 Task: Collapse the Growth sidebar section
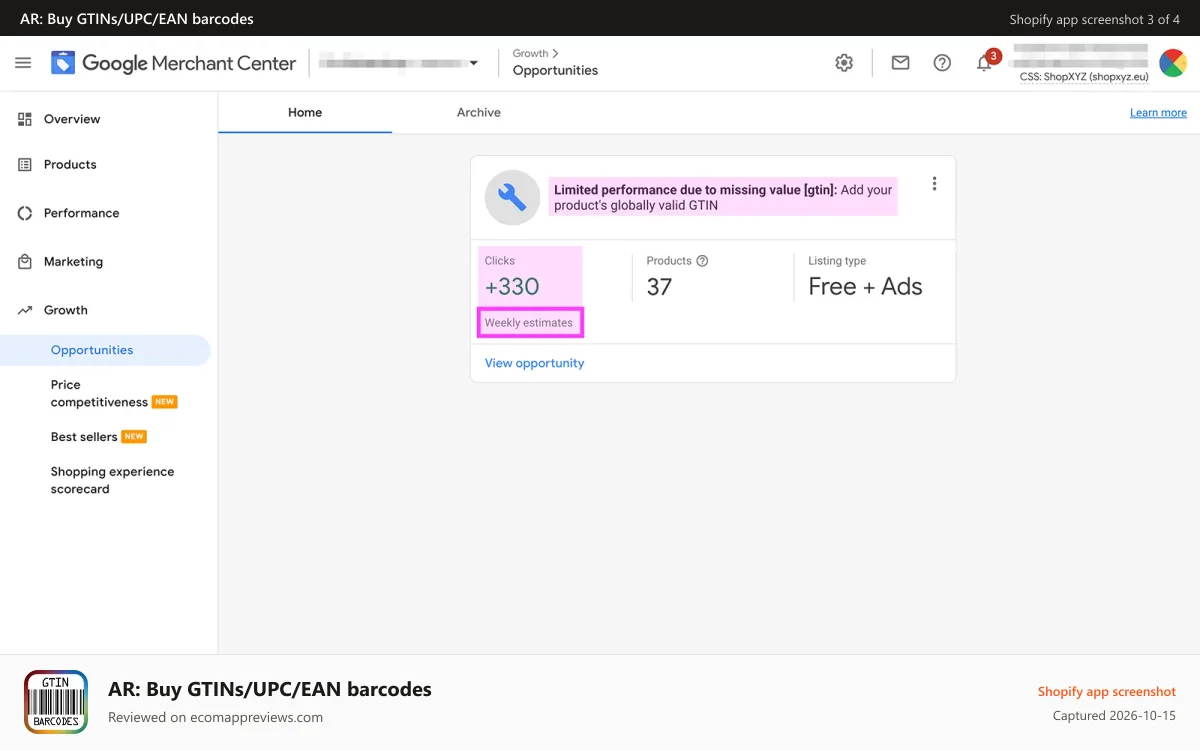[66, 310]
